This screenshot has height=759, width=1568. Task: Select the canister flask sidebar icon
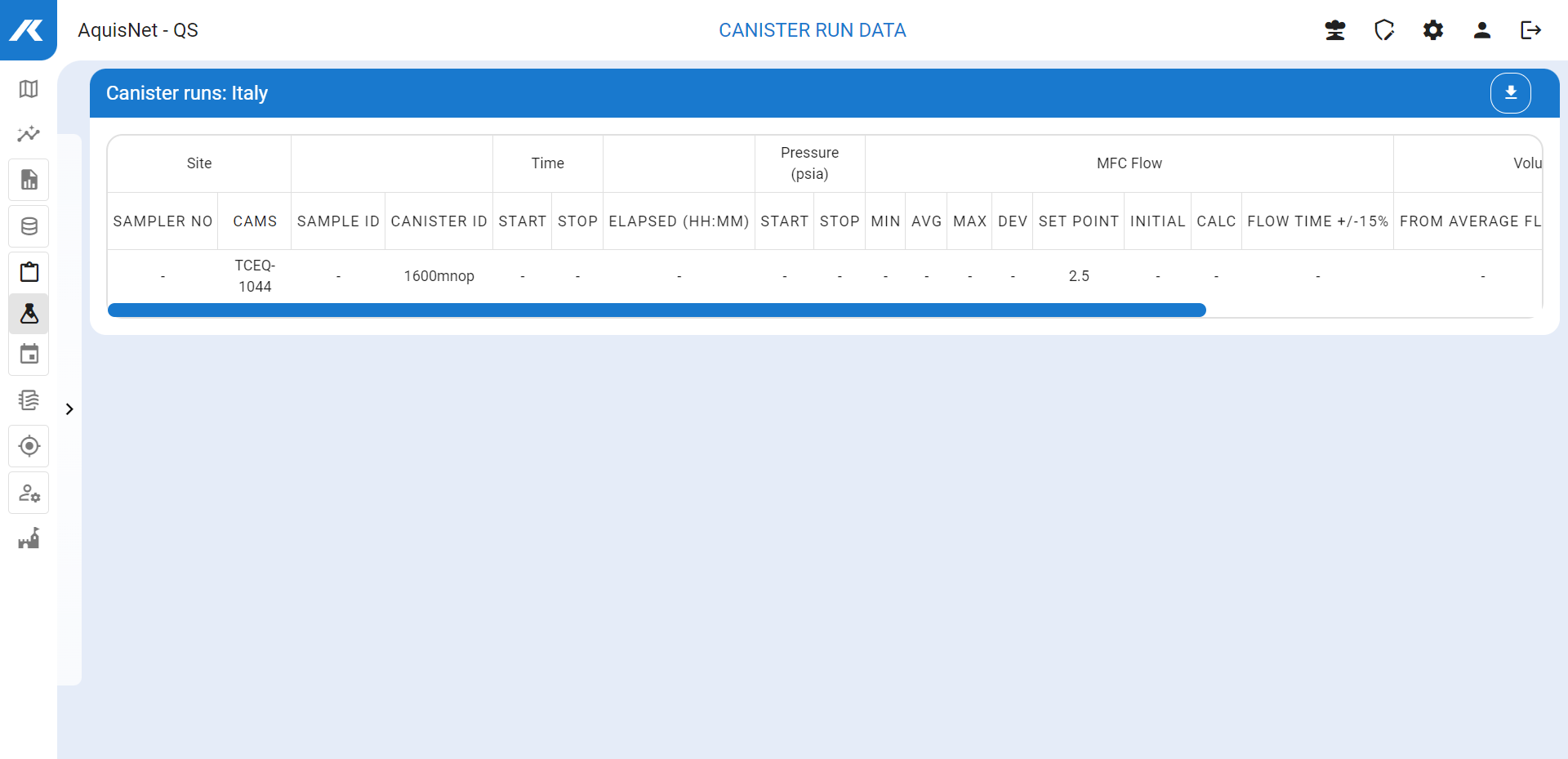pyautogui.click(x=29, y=314)
